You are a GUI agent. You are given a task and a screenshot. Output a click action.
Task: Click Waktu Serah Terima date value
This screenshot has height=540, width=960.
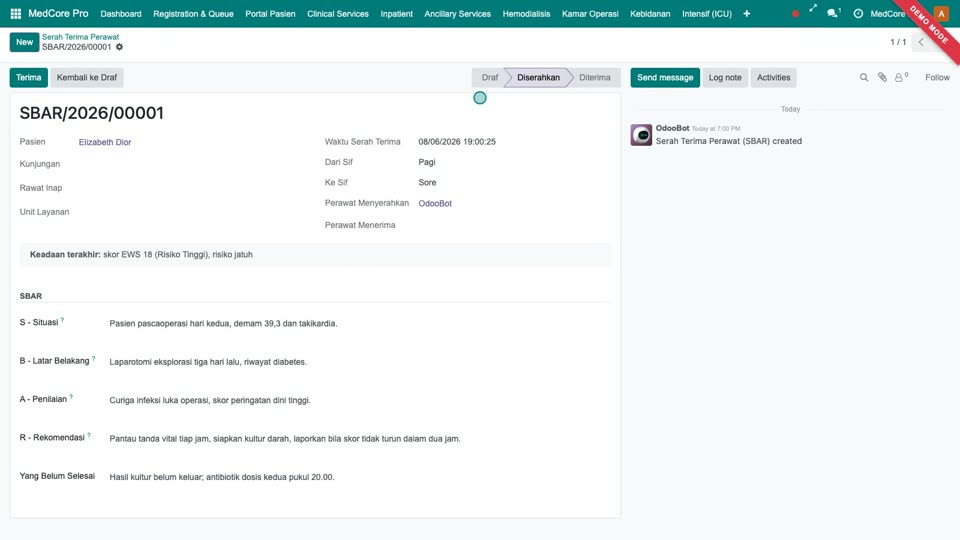[x=457, y=141]
